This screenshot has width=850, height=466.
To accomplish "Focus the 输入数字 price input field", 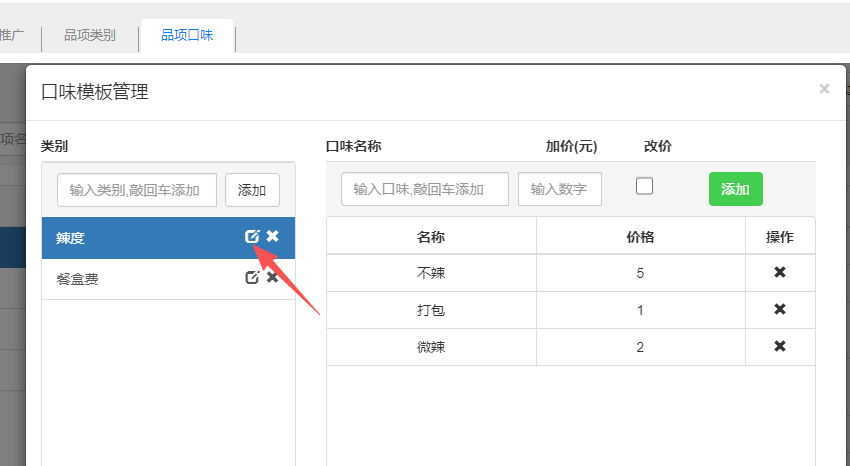I will [x=560, y=189].
